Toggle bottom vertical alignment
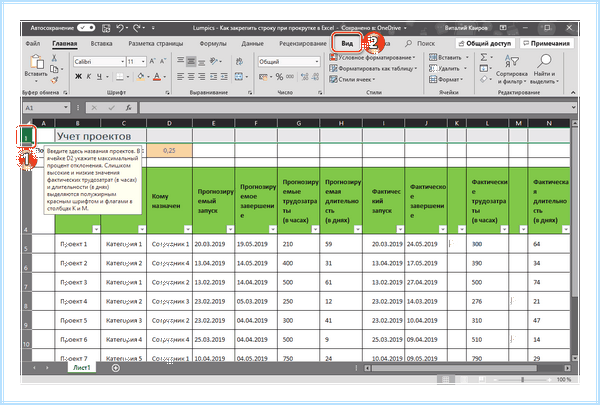600x405 pixels. [202, 62]
